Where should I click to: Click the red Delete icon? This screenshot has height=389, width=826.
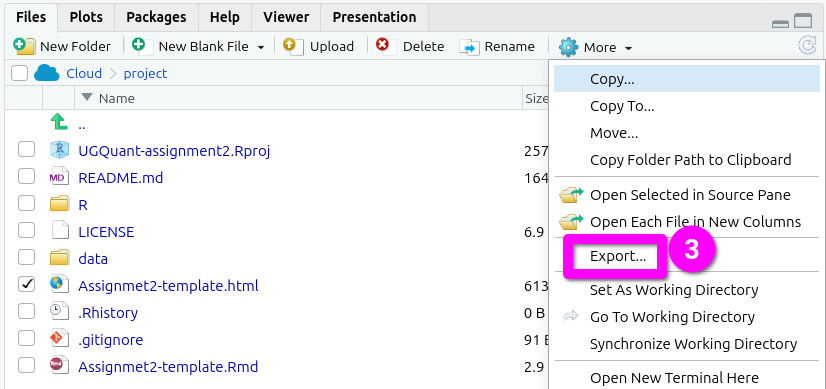[x=382, y=45]
